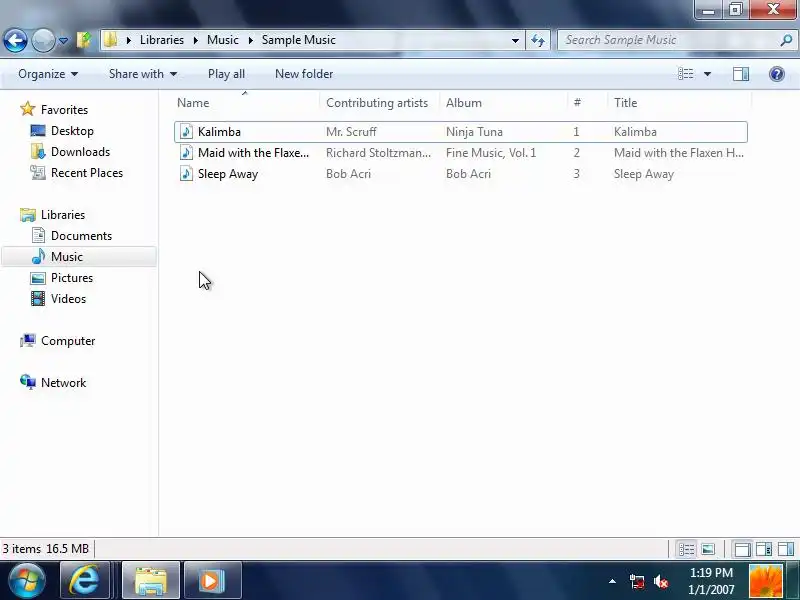Screen dimensions: 800x600
Task: Select Computer in the navigation pane
Action: tap(68, 341)
